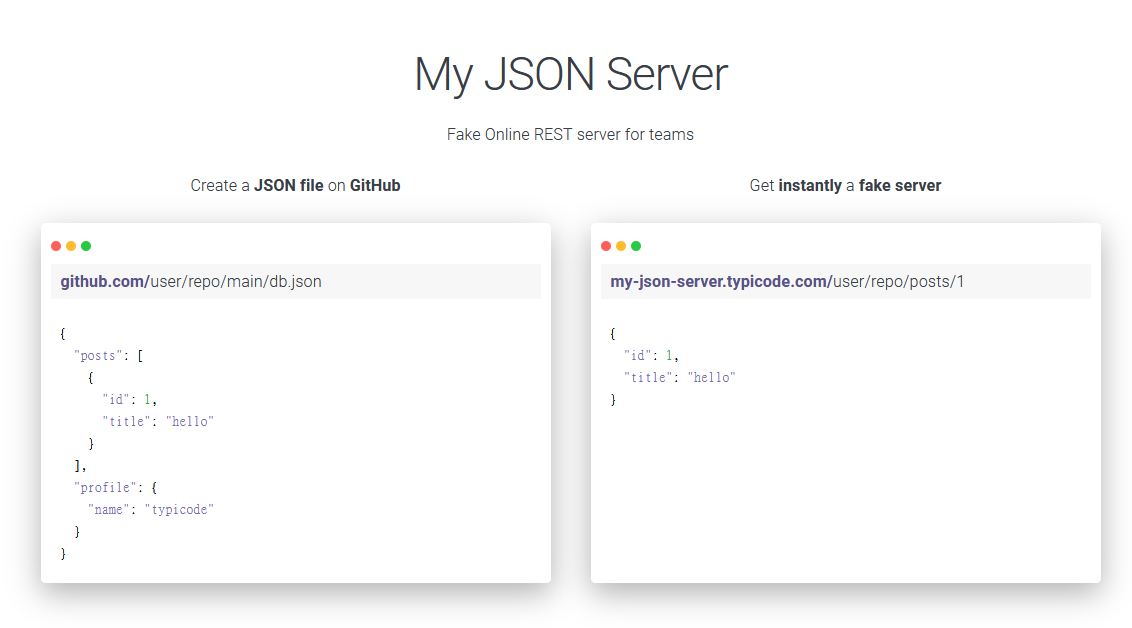Click the "My JSON Server" page title
The height and width of the screenshot is (628, 1132).
click(570, 74)
